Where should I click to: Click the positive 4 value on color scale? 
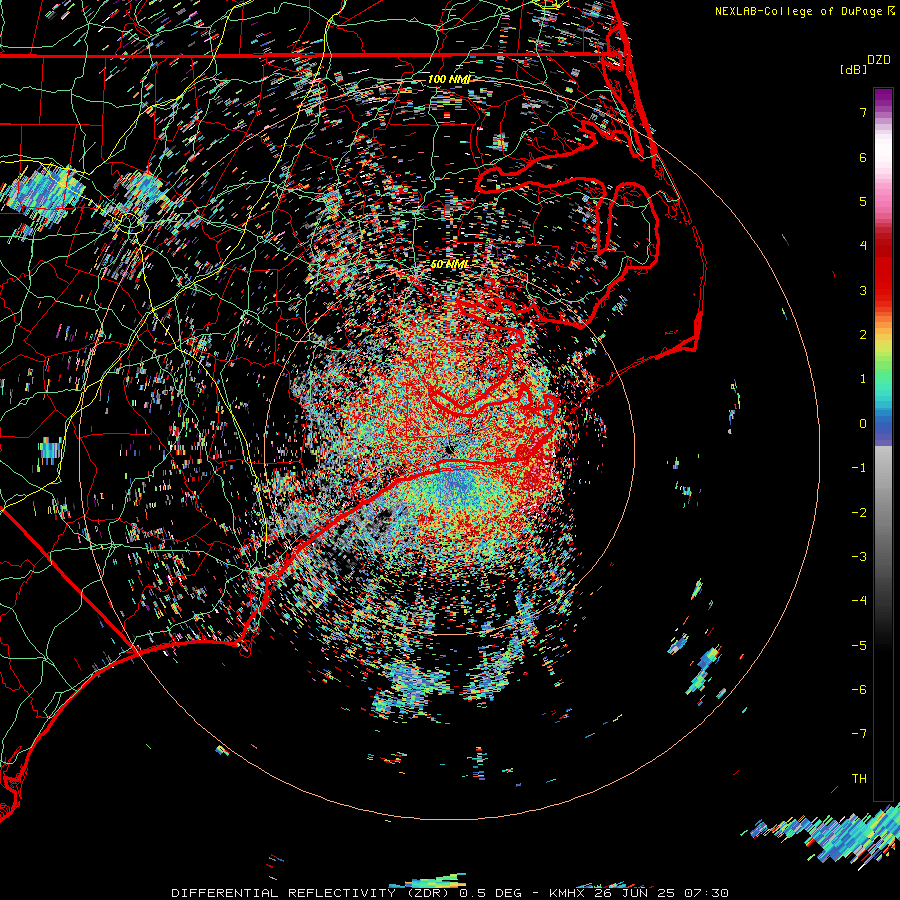click(x=863, y=246)
